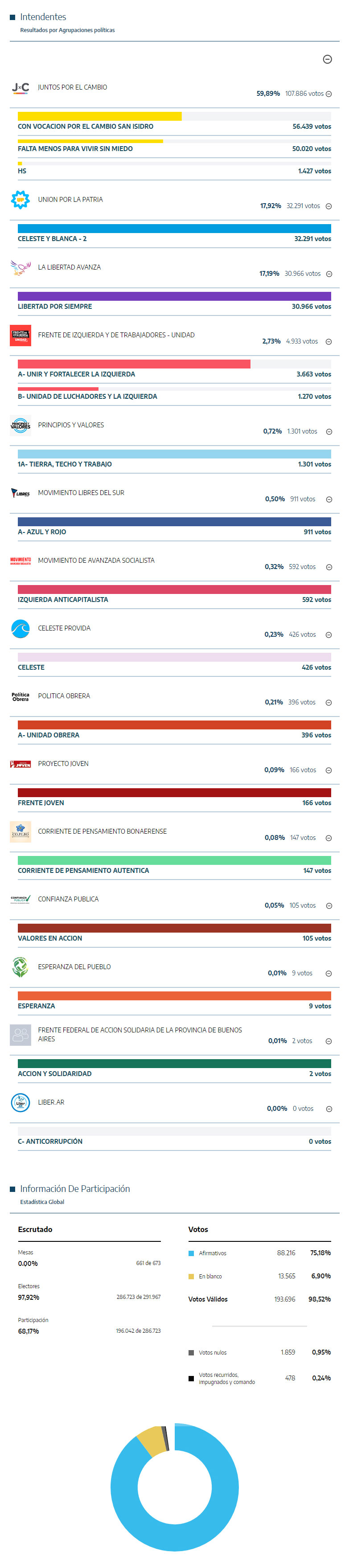Collapse the Juntos por el Cambio results
349x1568 pixels.
(x=329, y=94)
